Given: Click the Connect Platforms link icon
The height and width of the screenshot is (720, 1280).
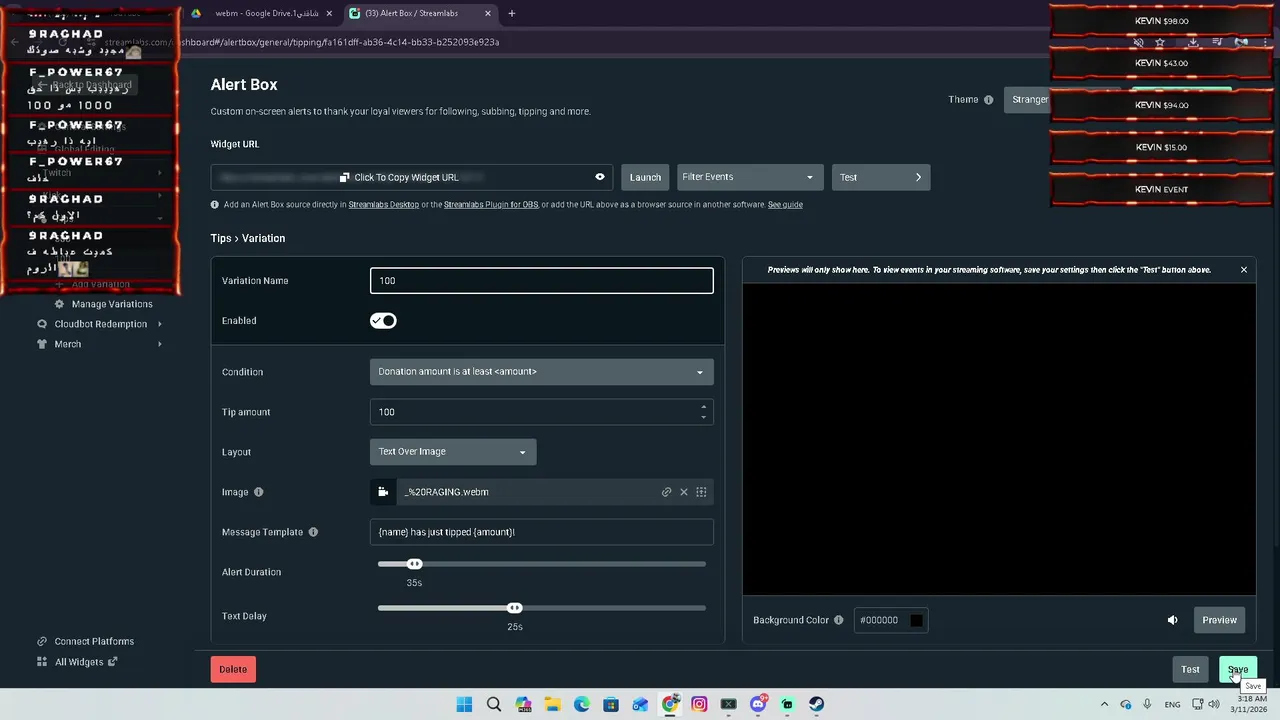Looking at the screenshot, I should (41, 641).
